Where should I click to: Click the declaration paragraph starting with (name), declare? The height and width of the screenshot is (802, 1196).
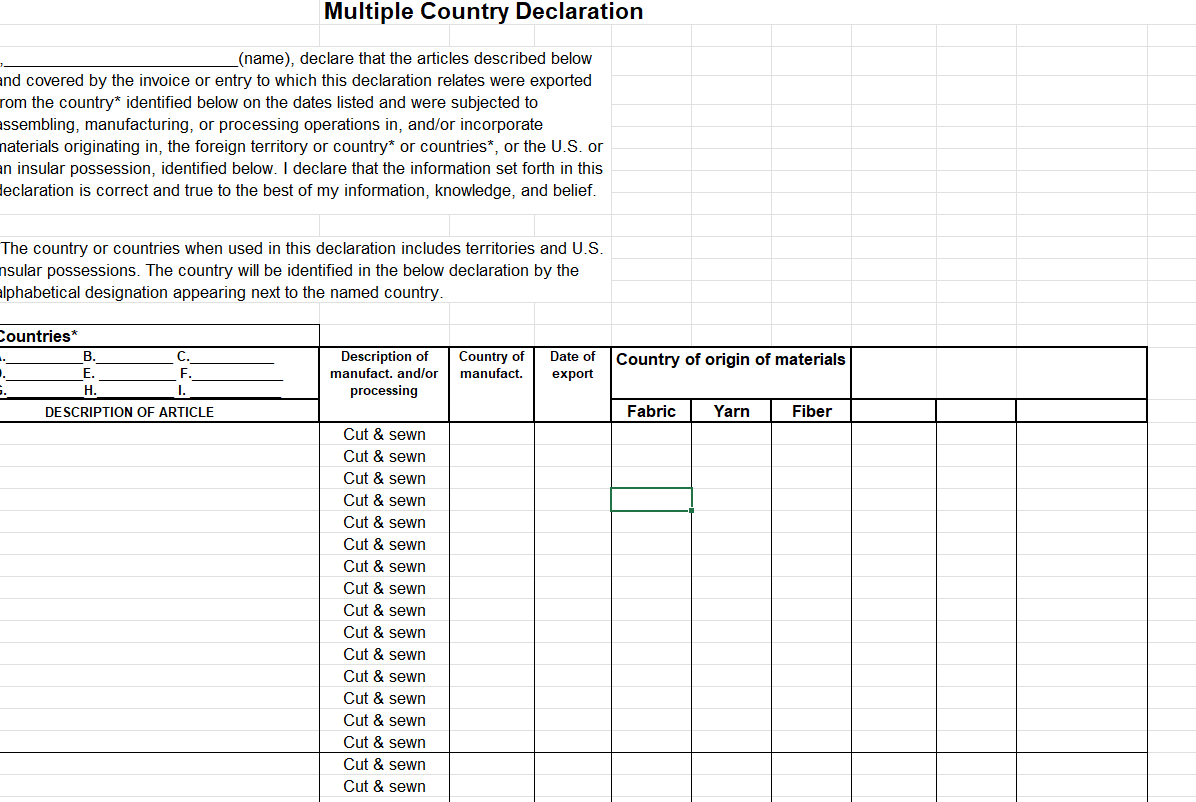300,124
